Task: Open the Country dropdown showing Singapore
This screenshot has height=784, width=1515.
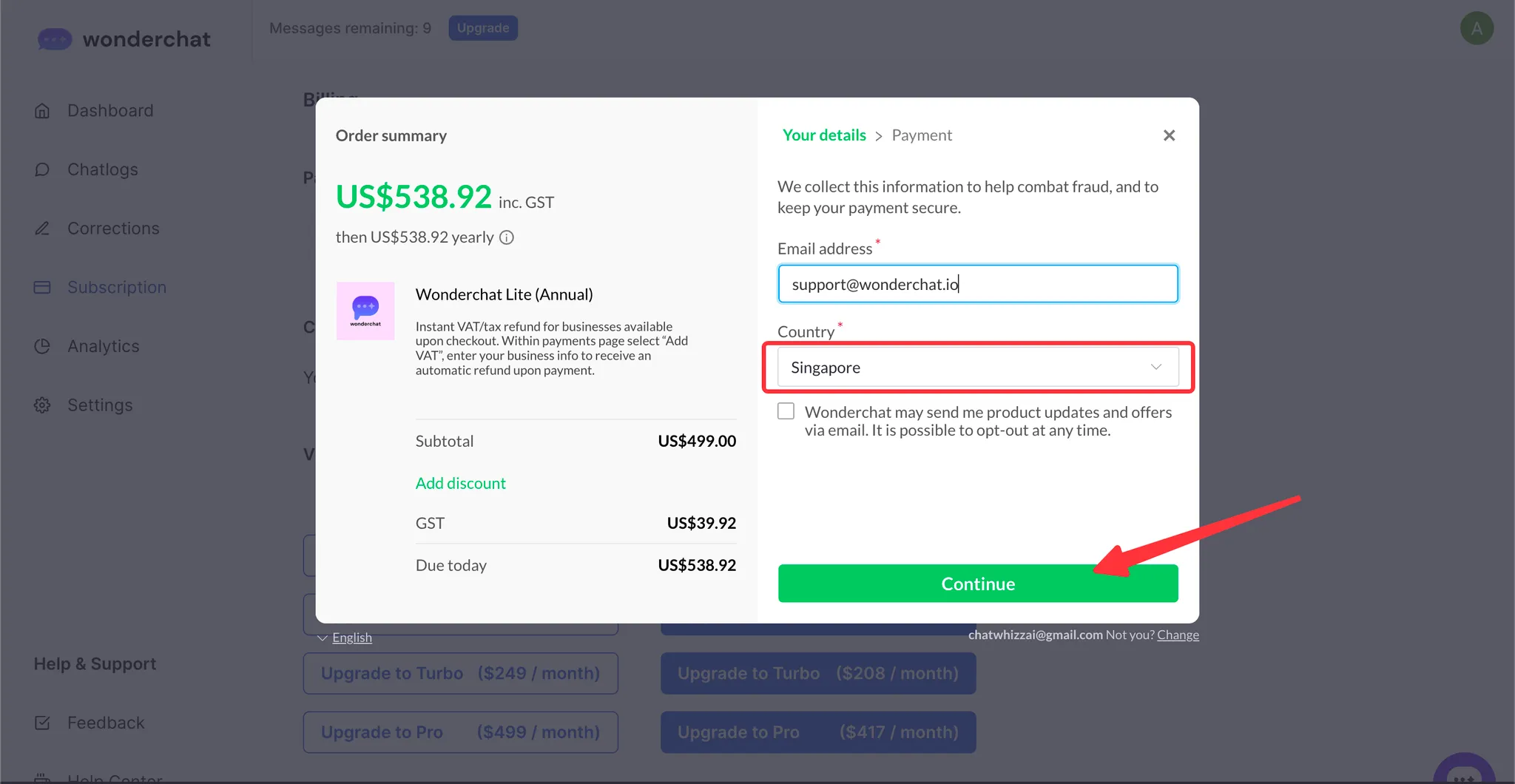Action: coord(977,368)
